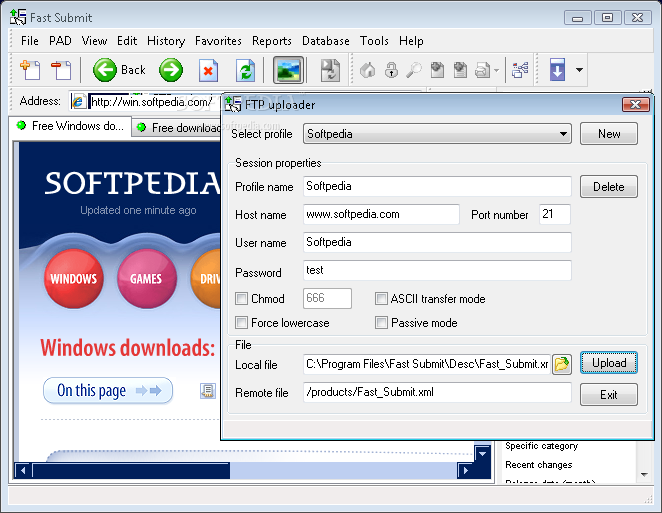Viewport: 662px width, 513px height.
Task: Refresh the page with the green arrows icon
Action: pos(245,70)
